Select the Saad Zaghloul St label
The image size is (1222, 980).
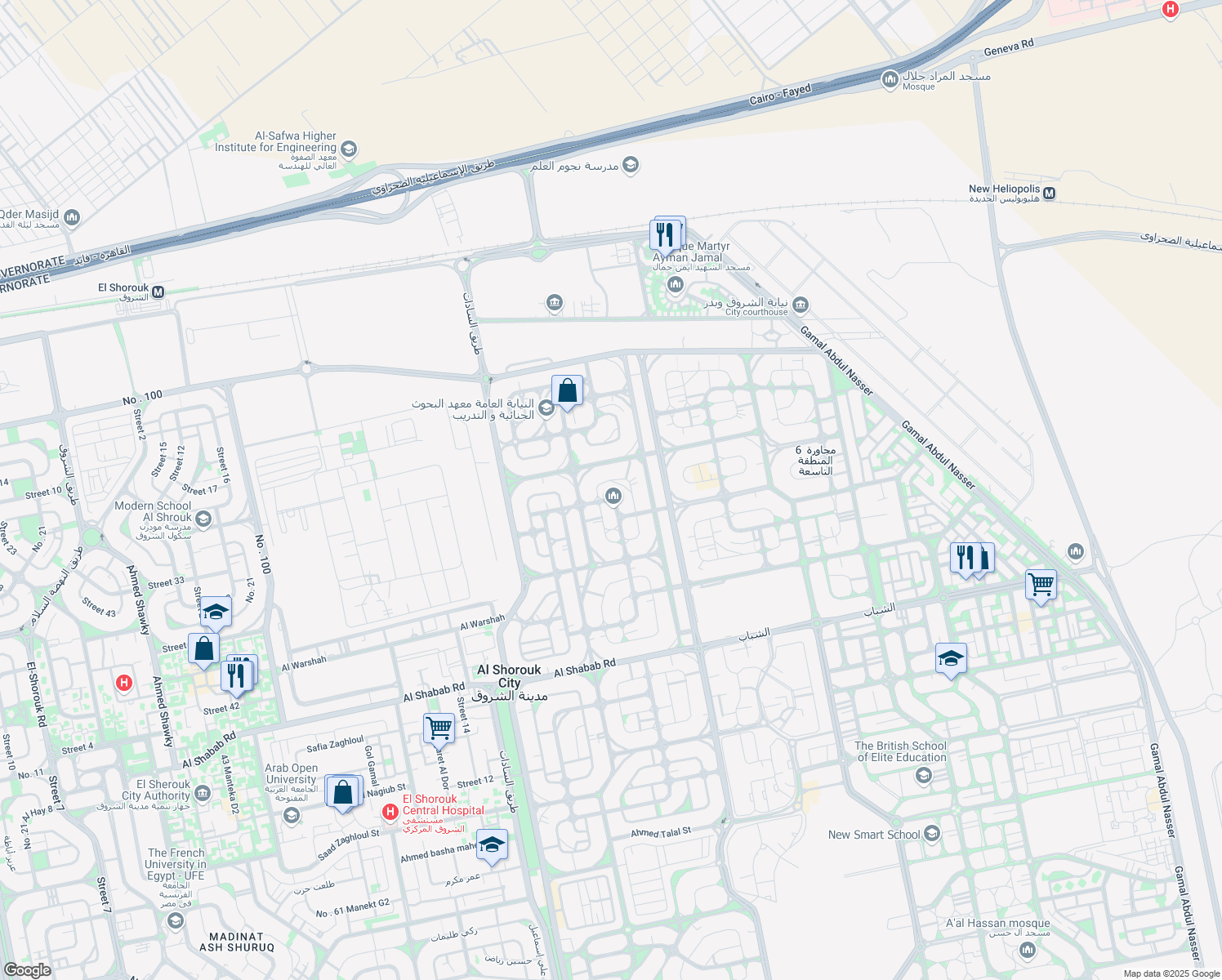pyautogui.click(x=349, y=844)
